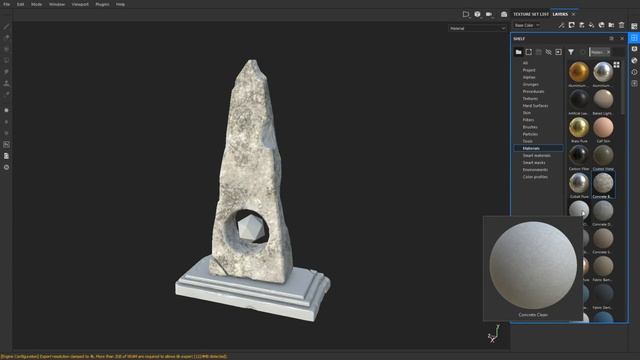Open the Plugins menu

tap(102, 4)
